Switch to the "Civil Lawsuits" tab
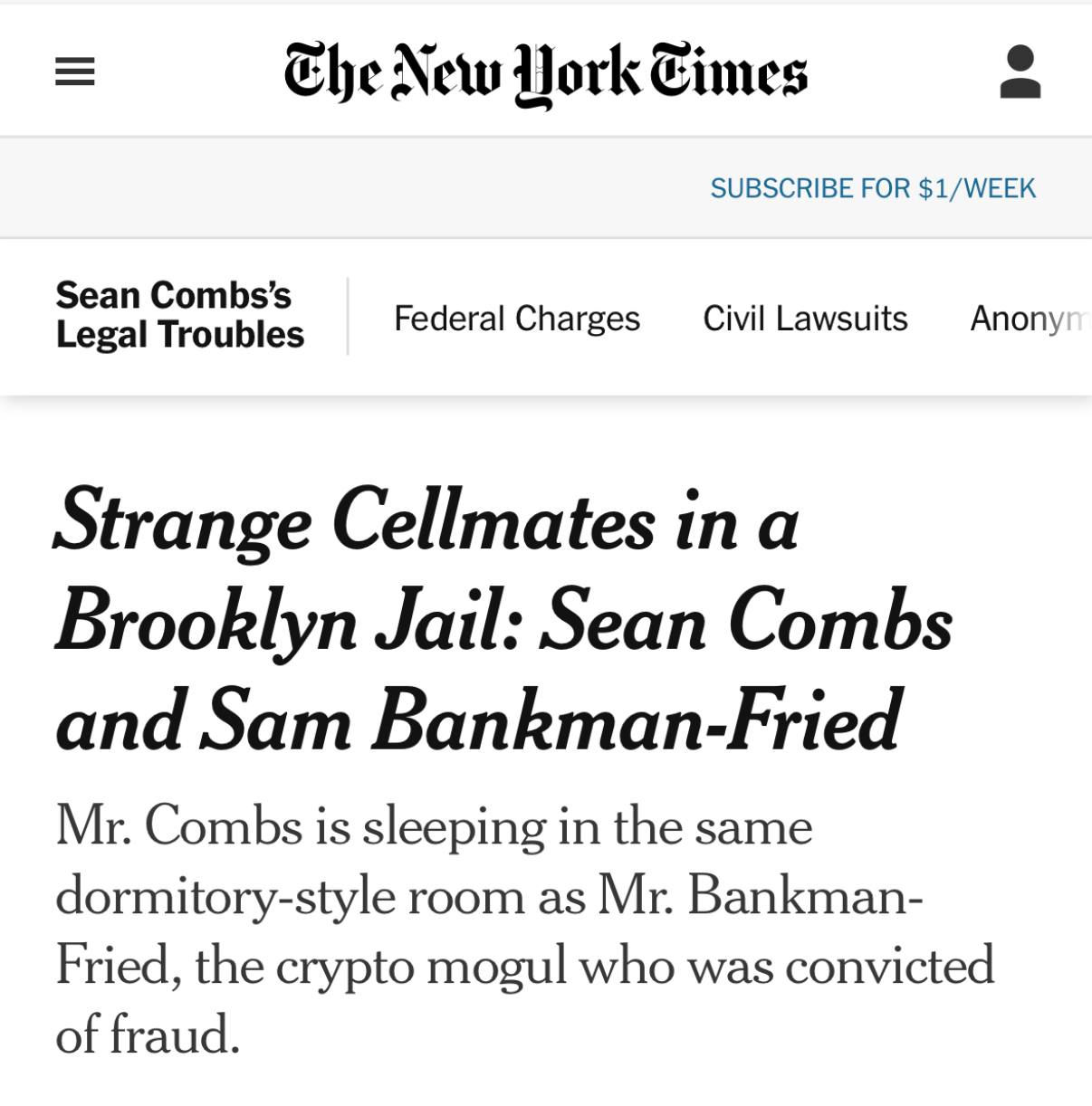Viewport: 1092px width, 1106px height. pos(805,319)
